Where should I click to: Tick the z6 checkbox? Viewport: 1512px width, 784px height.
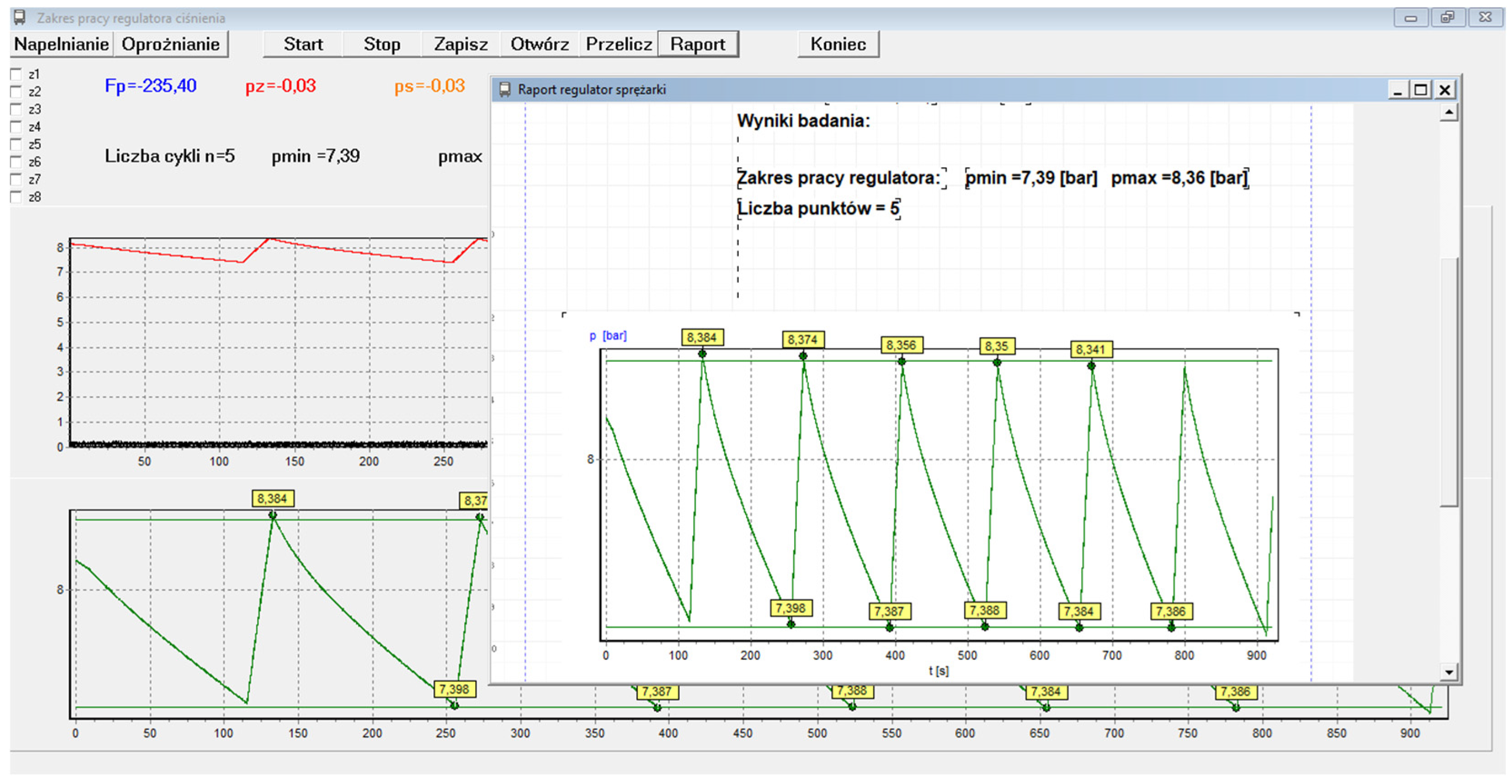point(16,162)
